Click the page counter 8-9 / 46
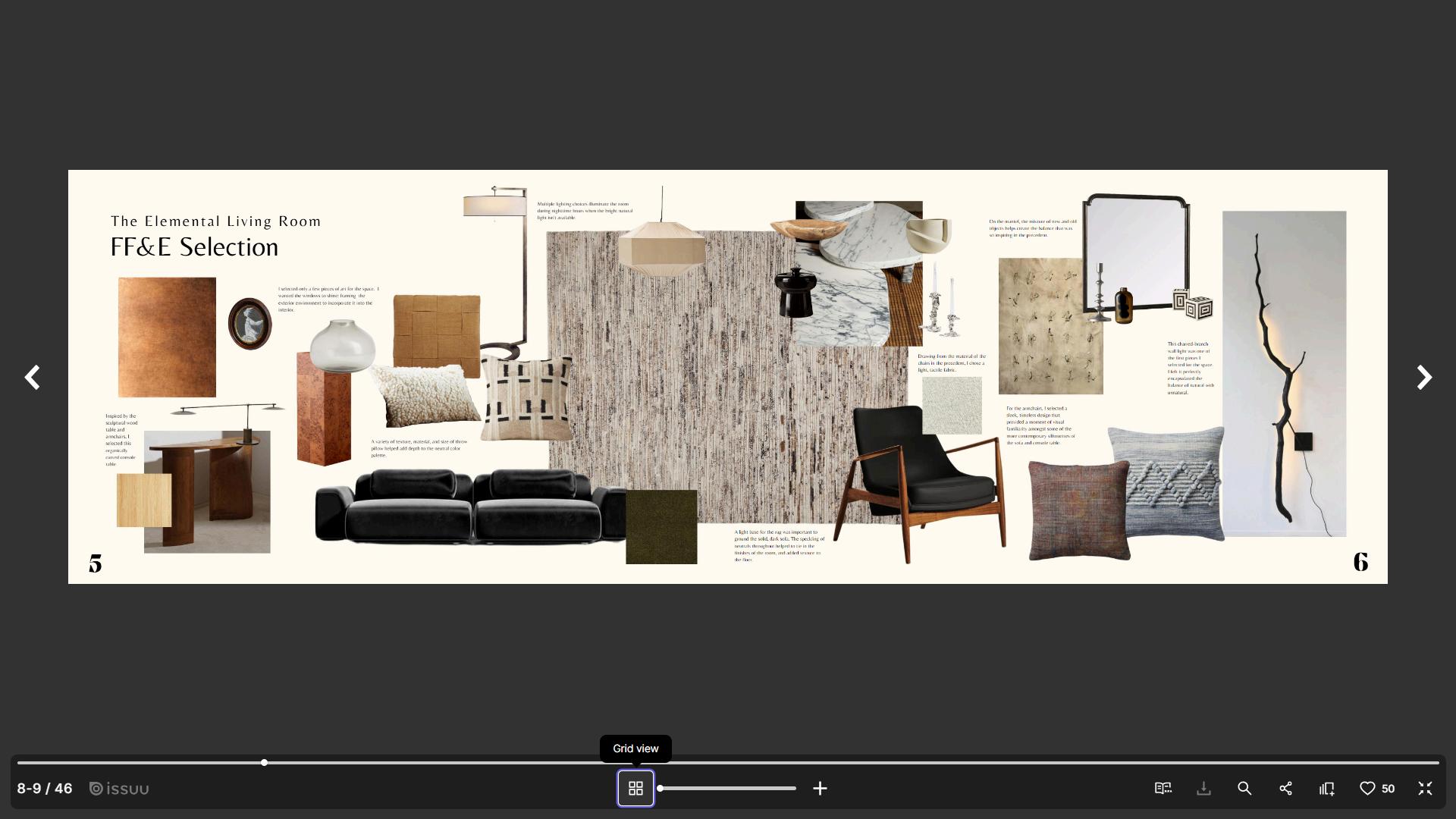 point(45,789)
